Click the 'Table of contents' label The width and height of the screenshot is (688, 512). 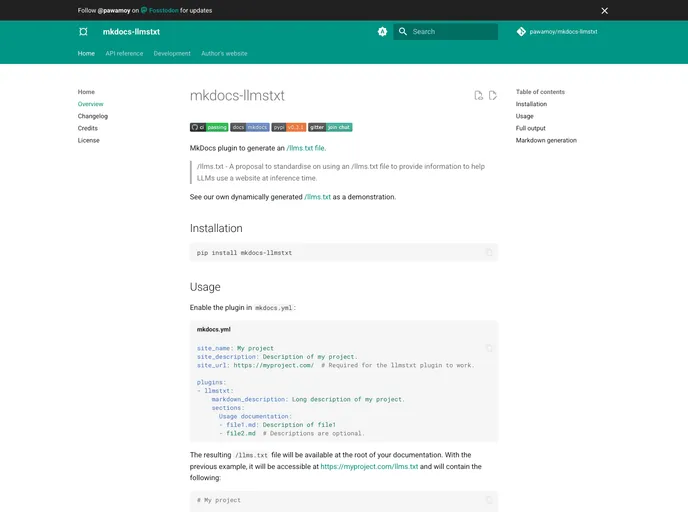tap(540, 92)
